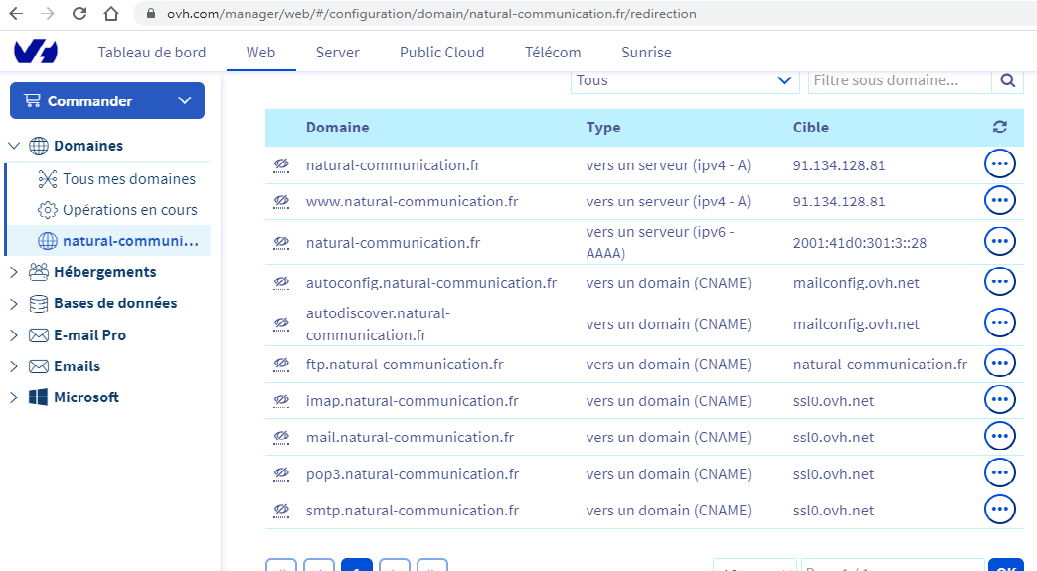Open actions menu for www.natural-communication.fr row
Image resolution: width=1037 pixels, height=571 pixels.
[999, 201]
